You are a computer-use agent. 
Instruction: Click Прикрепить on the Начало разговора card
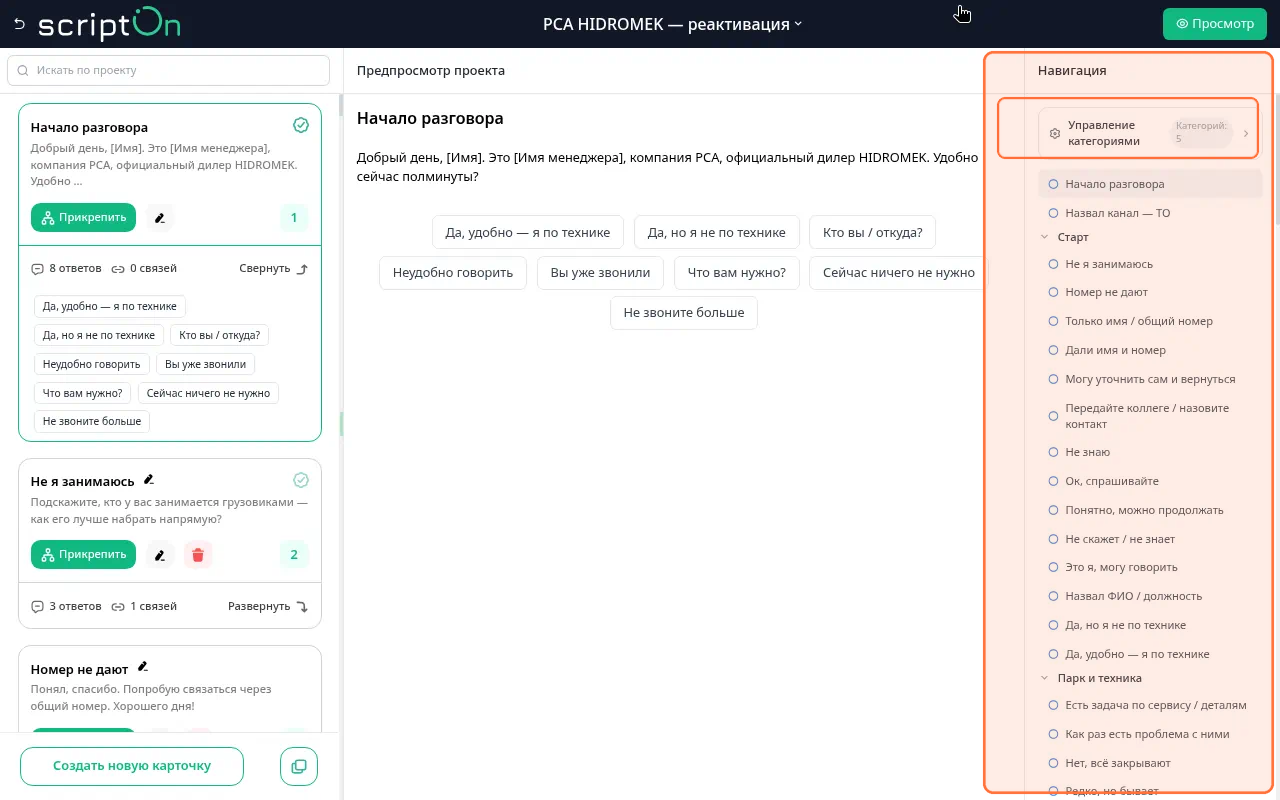click(83, 218)
